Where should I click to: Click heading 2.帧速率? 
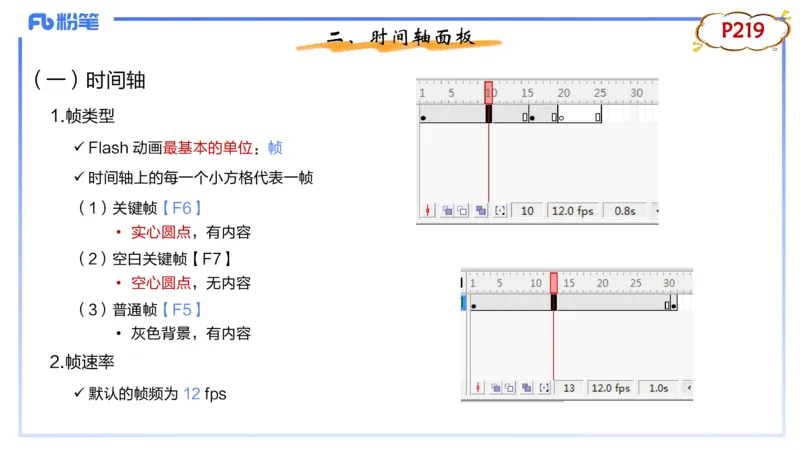[x=82, y=362]
